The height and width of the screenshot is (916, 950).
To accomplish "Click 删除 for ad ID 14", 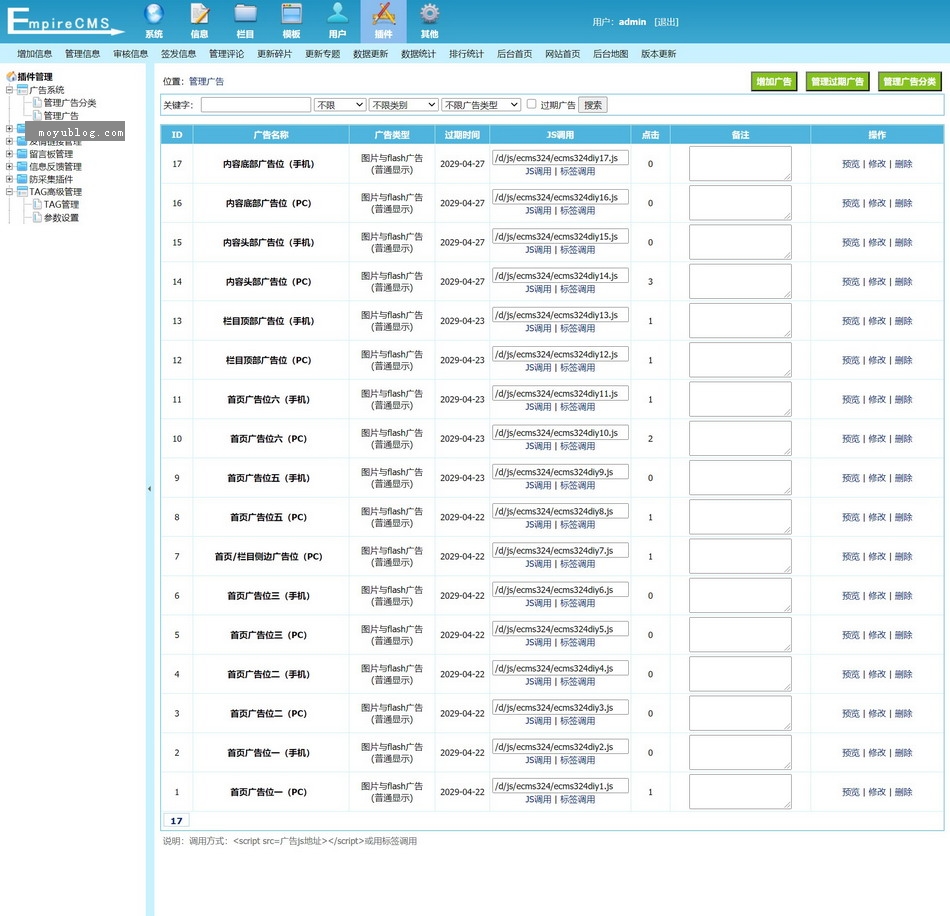I will [903, 282].
